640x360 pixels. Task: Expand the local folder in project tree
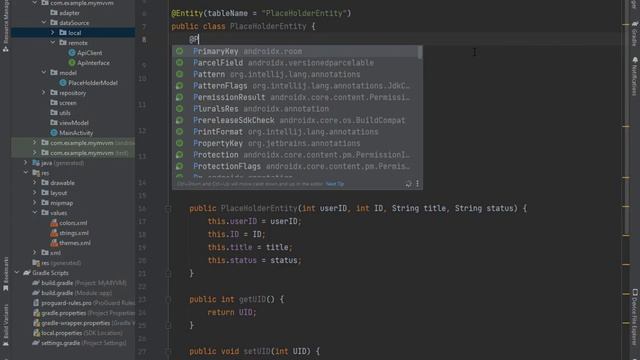[53, 33]
